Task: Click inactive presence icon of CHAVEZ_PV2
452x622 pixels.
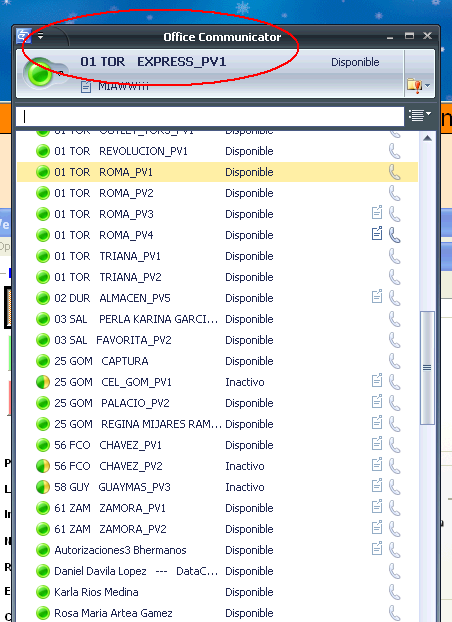Action: 43,466
